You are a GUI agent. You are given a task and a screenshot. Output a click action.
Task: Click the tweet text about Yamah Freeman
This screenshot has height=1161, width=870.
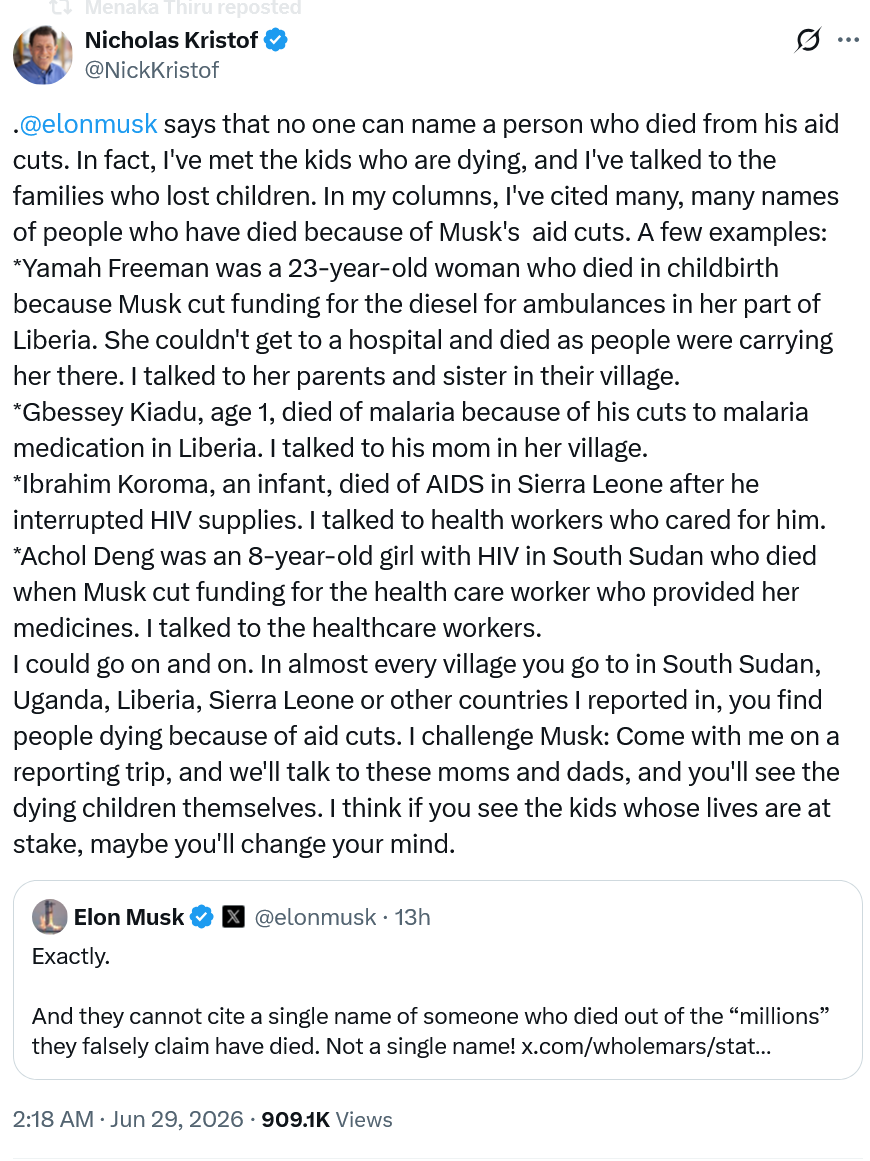(422, 321)
